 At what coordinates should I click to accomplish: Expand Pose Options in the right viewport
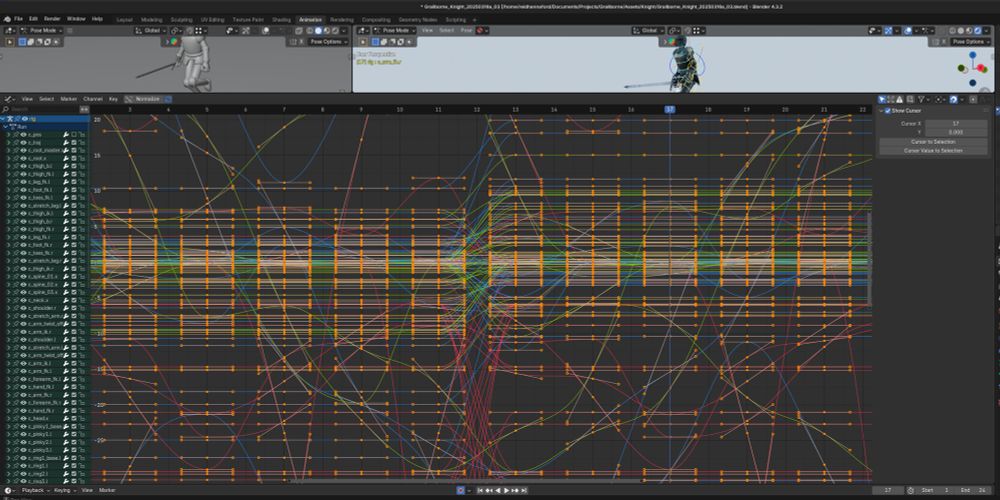coord(969,42)
